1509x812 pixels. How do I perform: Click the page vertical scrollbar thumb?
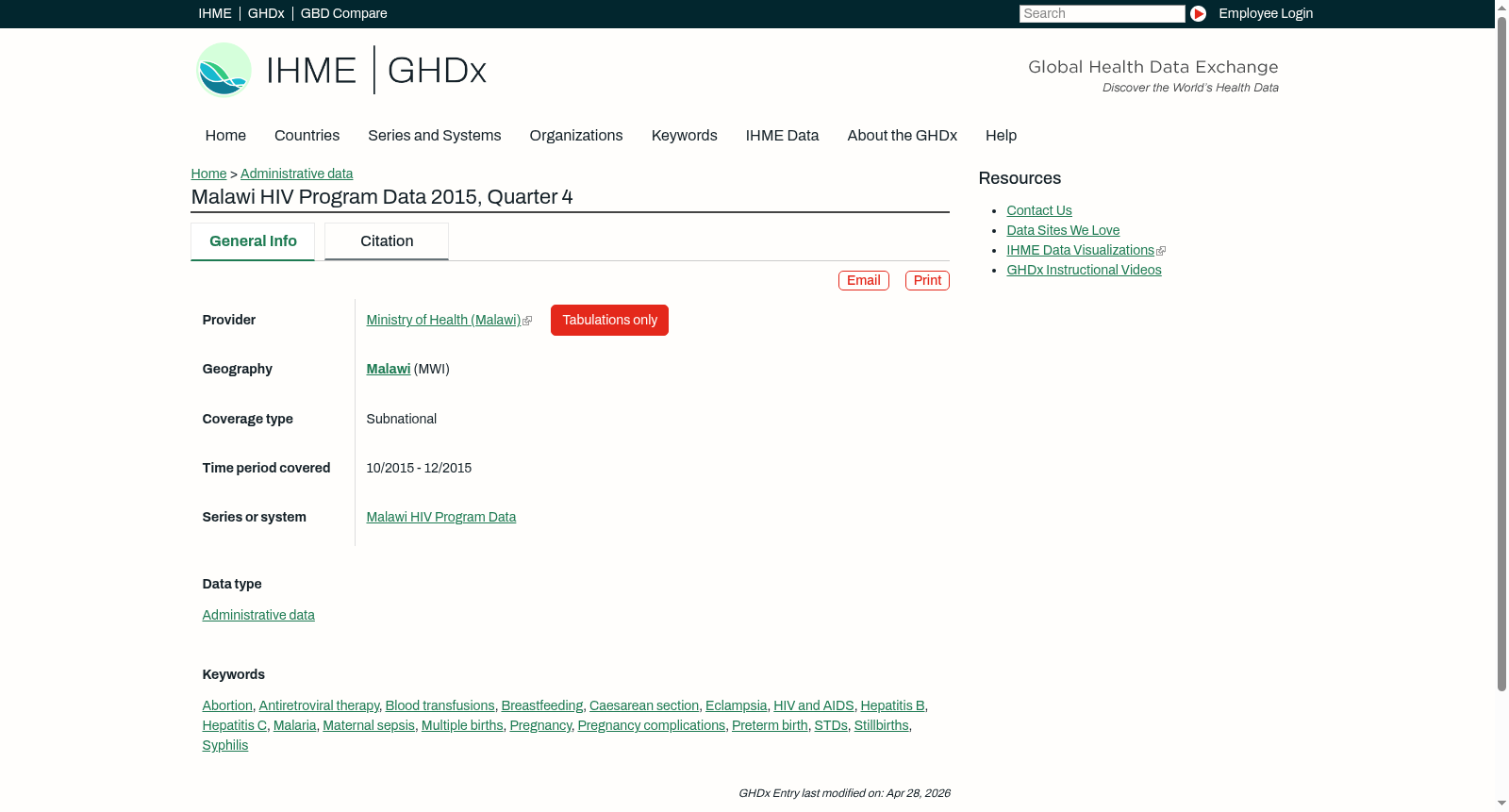[x=1501, y=354]
